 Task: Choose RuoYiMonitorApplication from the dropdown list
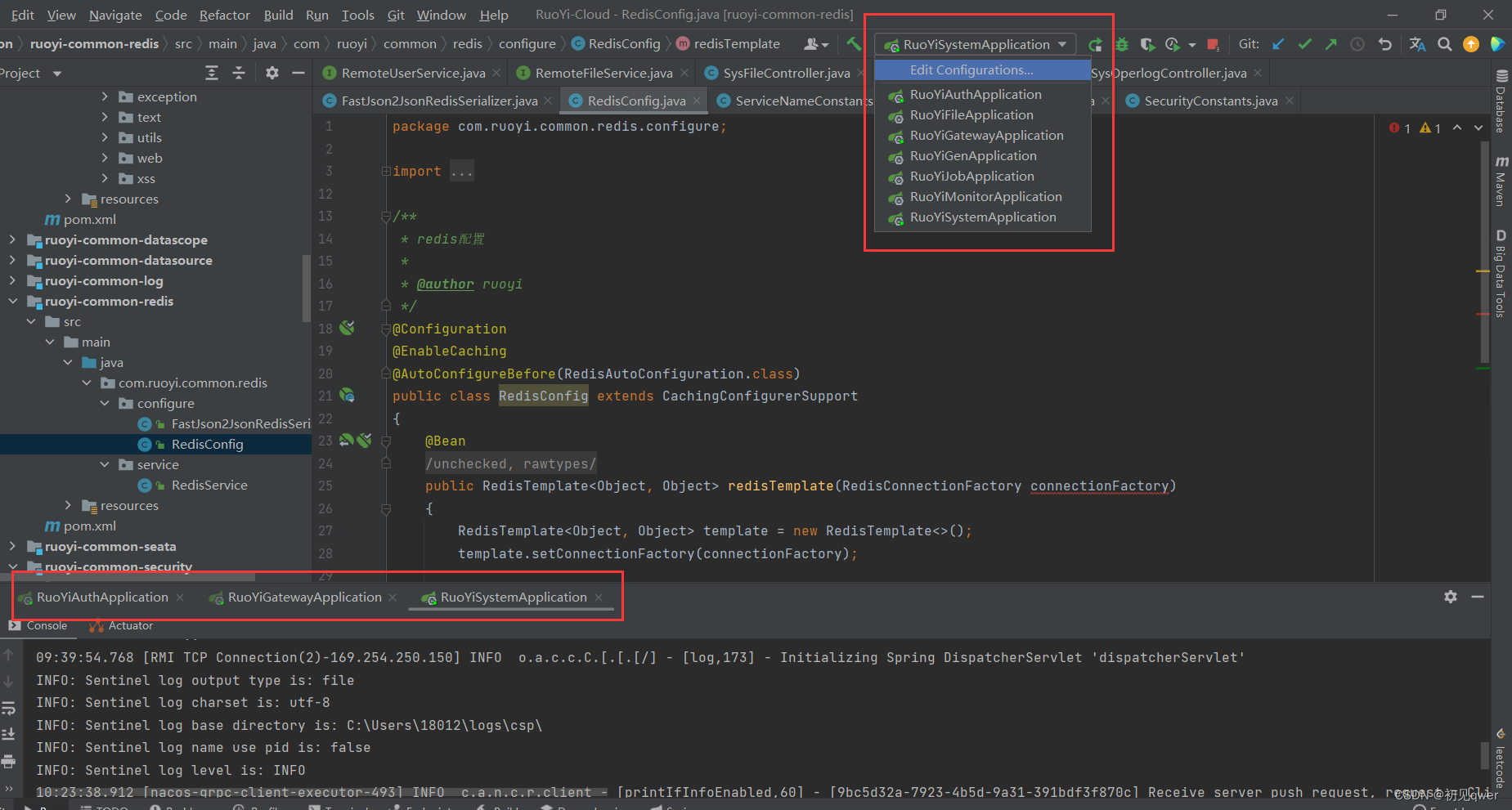[982, 197]
